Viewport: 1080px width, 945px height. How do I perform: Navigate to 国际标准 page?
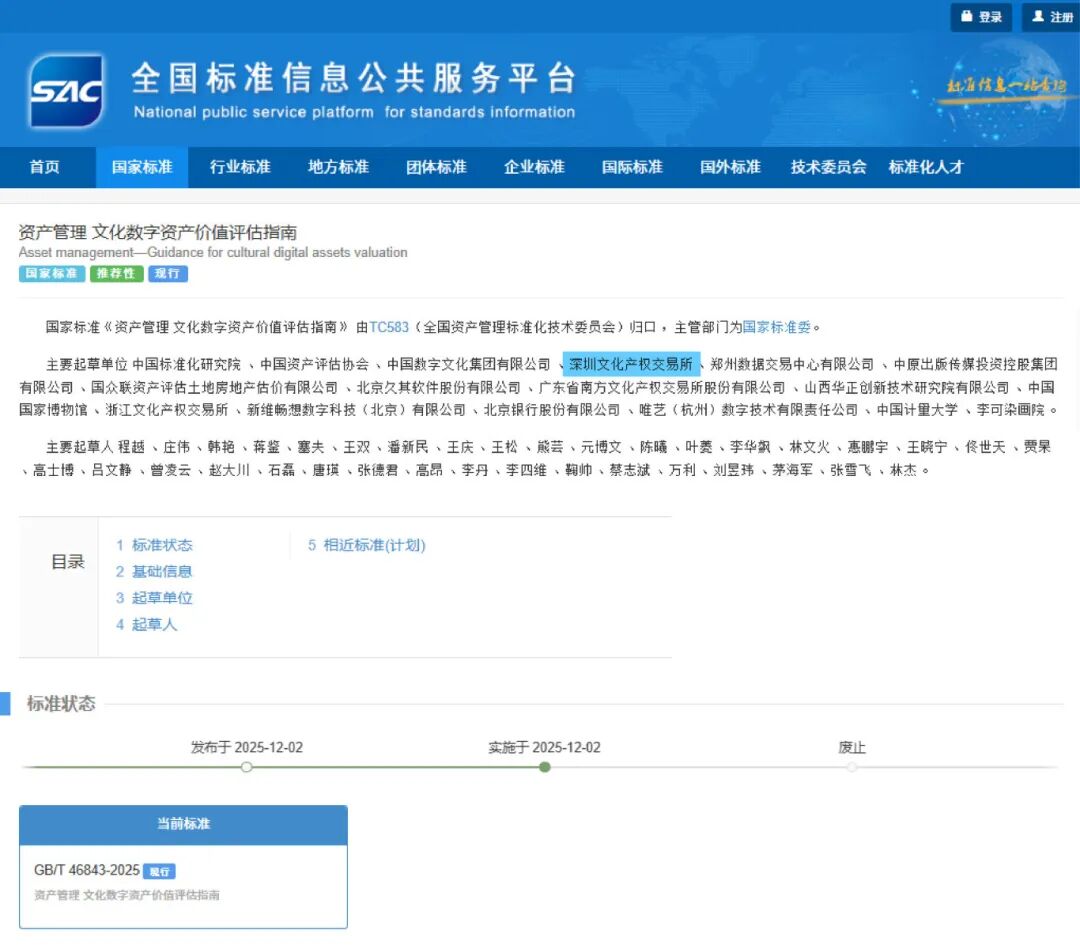(632, 167)
